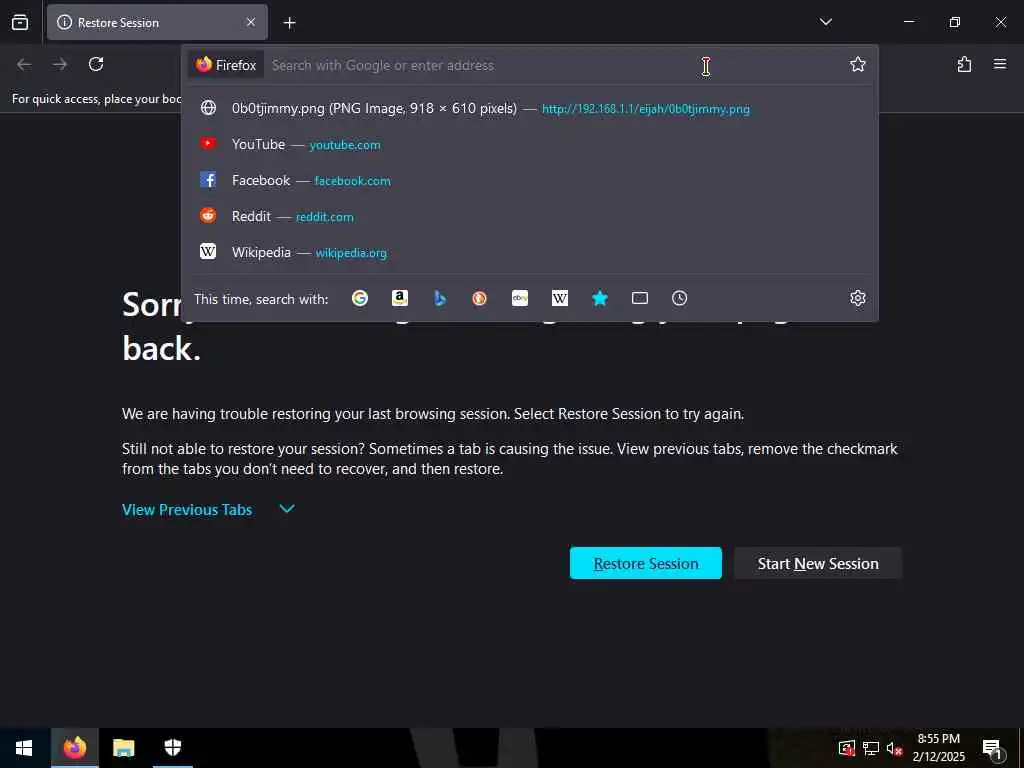
Task: Open the Firefox View icon in tab bar
Action: (20, 22)
